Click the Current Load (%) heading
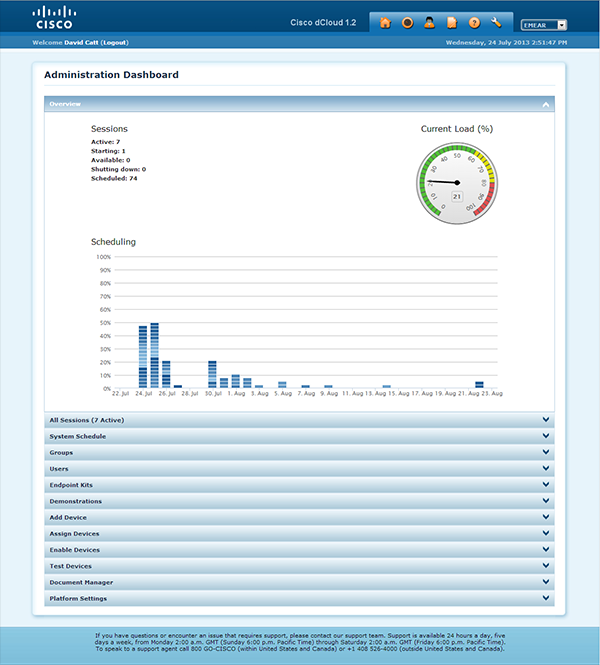This screenshot has height=665, width=600. coord(457,129)
